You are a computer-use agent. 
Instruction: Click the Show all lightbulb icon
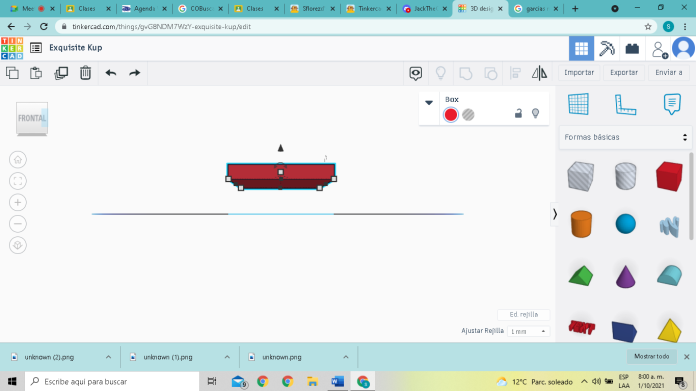point(440,73)
